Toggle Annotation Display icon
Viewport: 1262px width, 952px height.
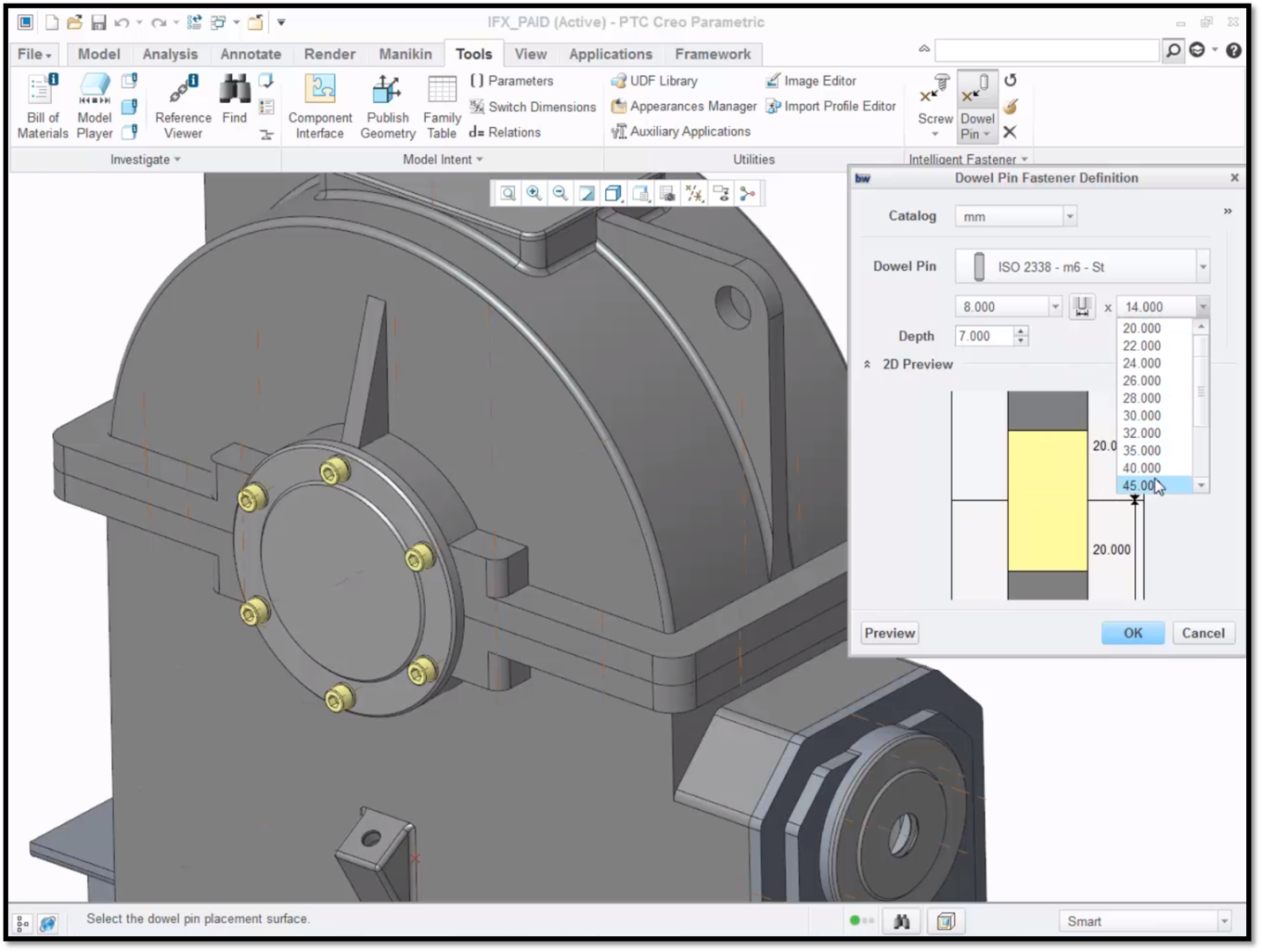click(x=721, y=193)
